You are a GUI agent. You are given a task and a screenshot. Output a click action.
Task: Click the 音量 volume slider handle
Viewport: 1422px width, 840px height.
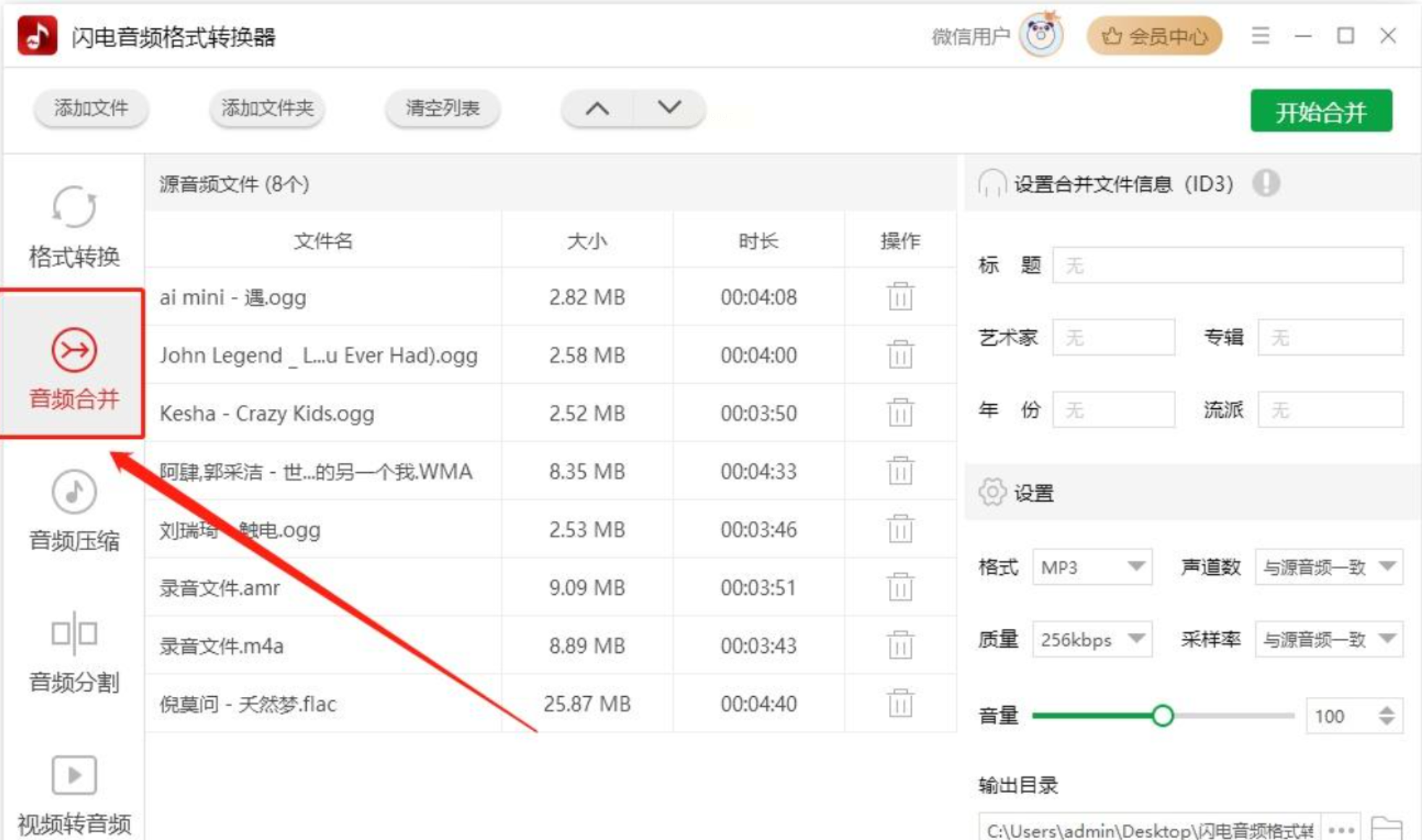(x=1162, y=716)
